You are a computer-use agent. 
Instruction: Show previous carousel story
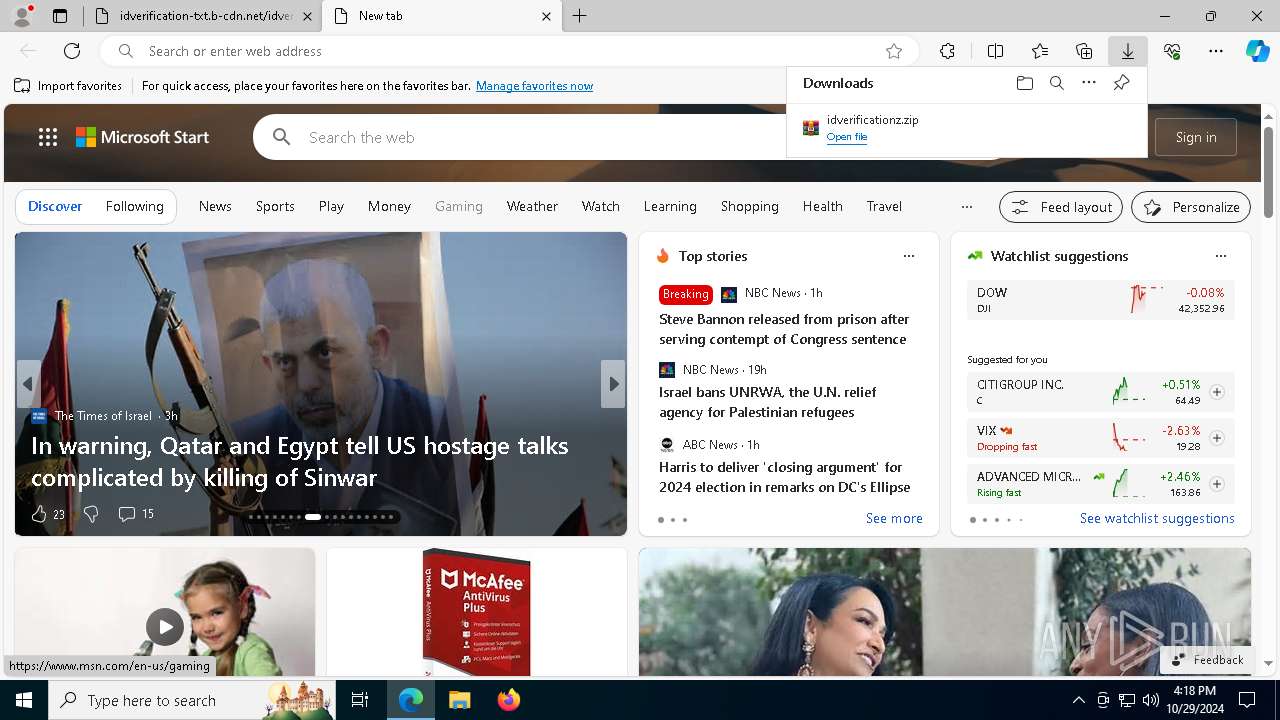[x=28, y=384]
